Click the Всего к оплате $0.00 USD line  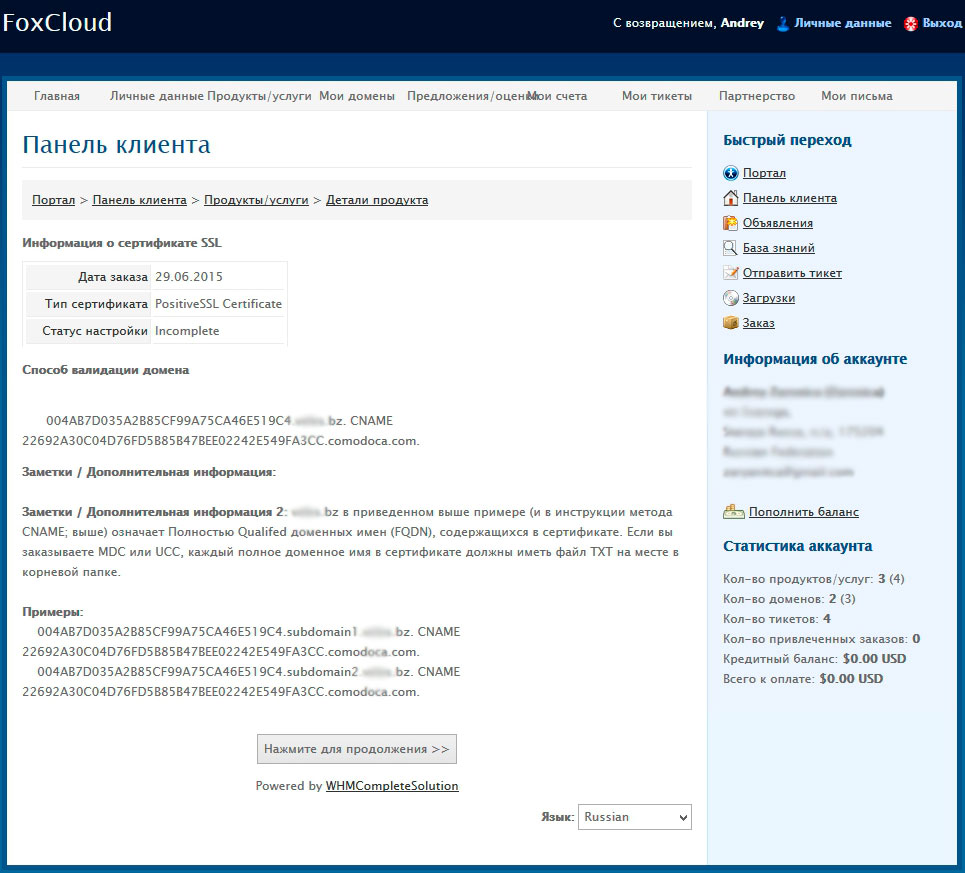point(803,679)
